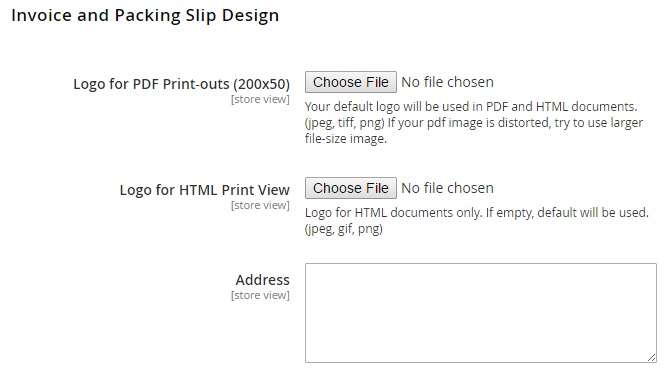Select the '(200x50)' size hint in label
The height and width of the screenshot is (375, 671).
[261, 84]
